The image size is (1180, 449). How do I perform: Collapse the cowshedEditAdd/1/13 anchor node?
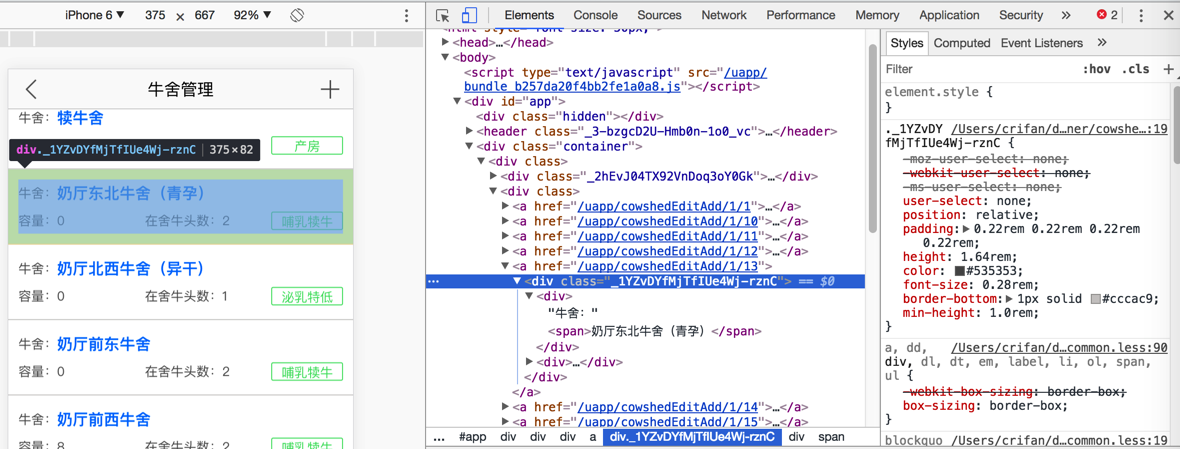pyautogui.click(x=506, y=266)
